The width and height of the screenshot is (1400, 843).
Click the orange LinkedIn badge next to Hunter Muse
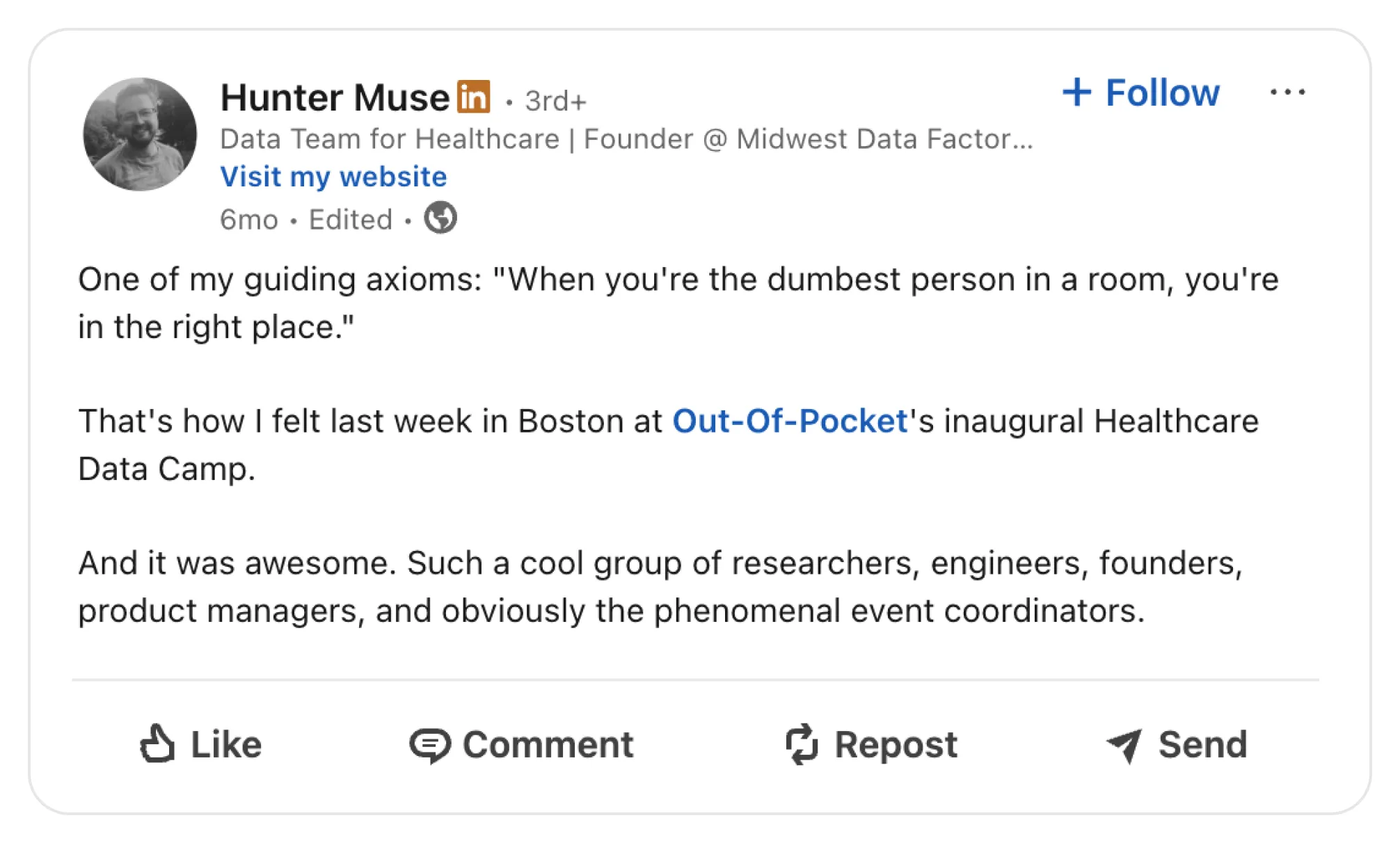coord(474,97)
